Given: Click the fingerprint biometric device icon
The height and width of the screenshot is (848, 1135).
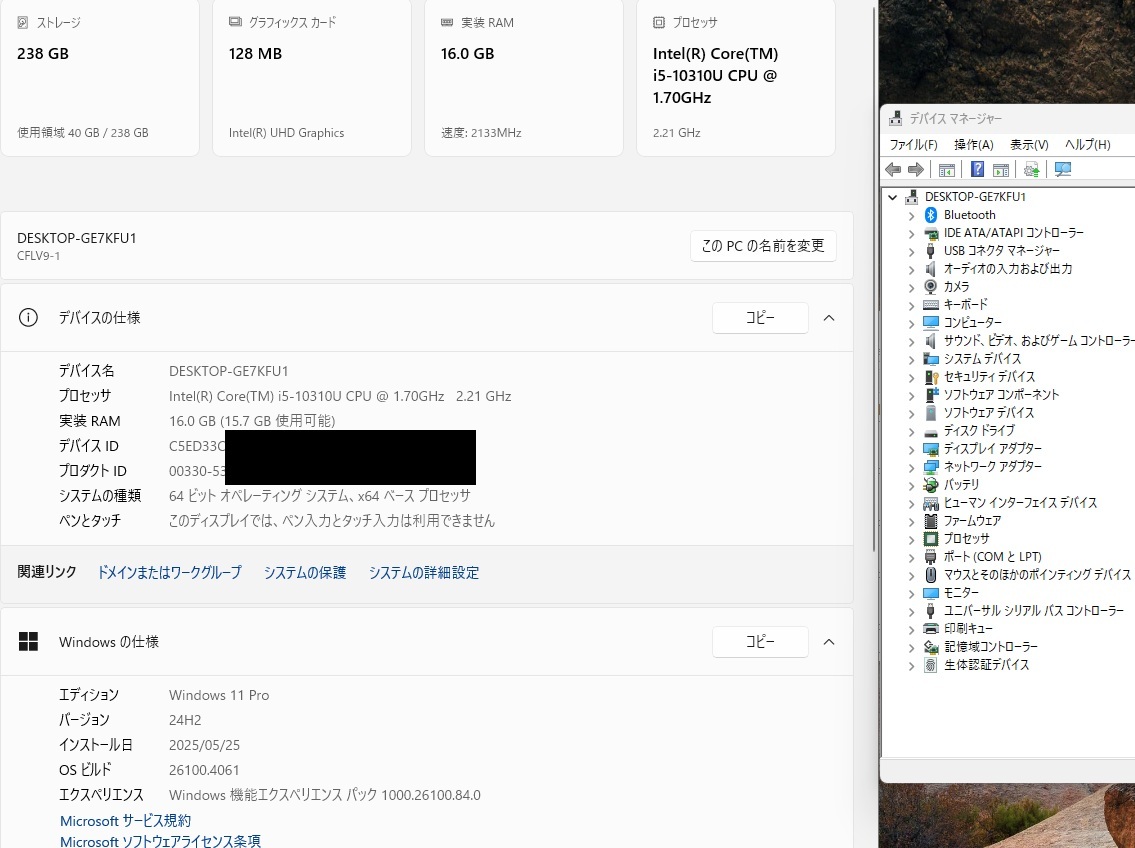Looking at the screenshot, I should pyautogui.click(x=931, y=664).
